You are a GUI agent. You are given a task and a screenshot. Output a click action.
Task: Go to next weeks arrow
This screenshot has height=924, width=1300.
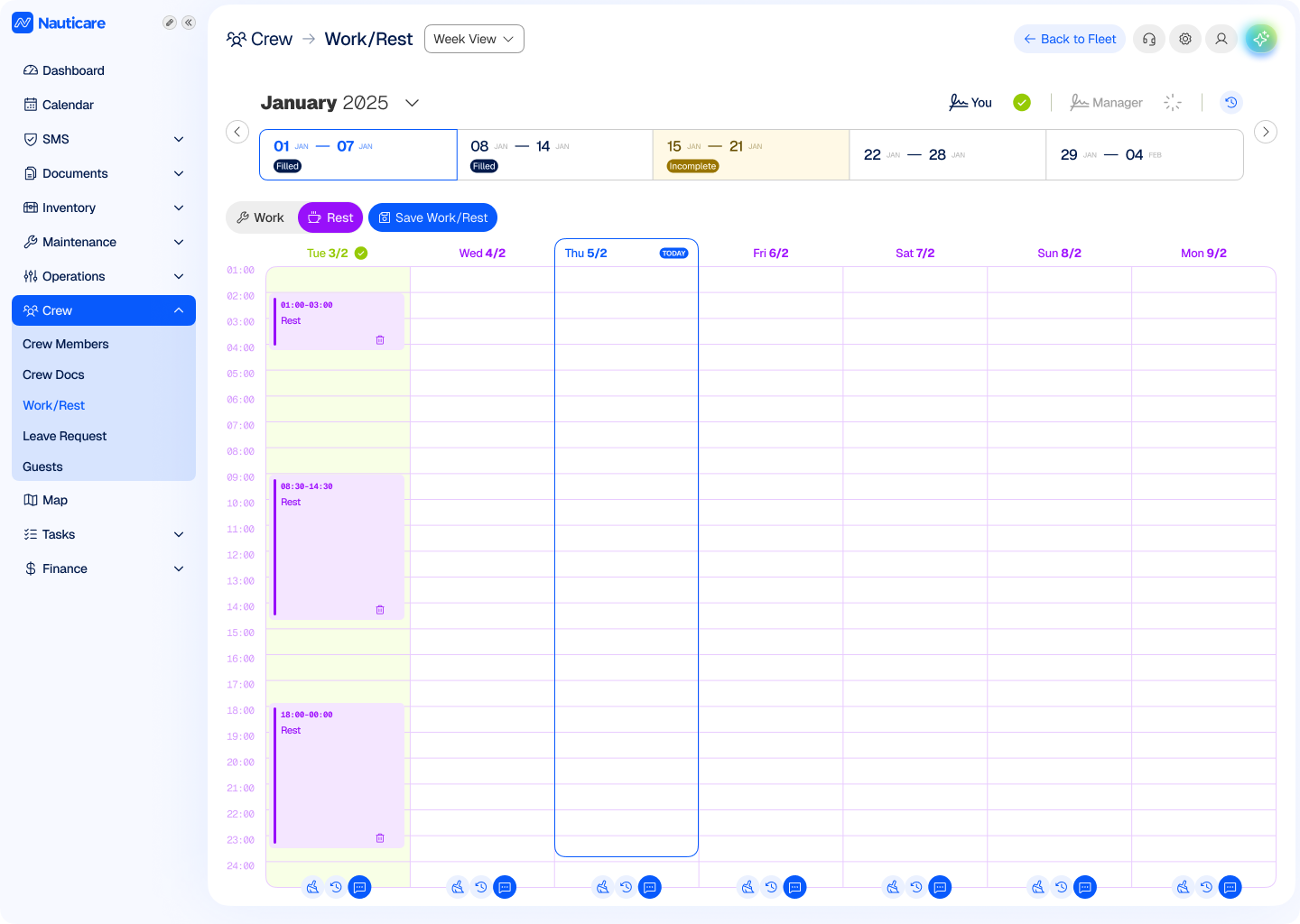[x=1266, y=132]
